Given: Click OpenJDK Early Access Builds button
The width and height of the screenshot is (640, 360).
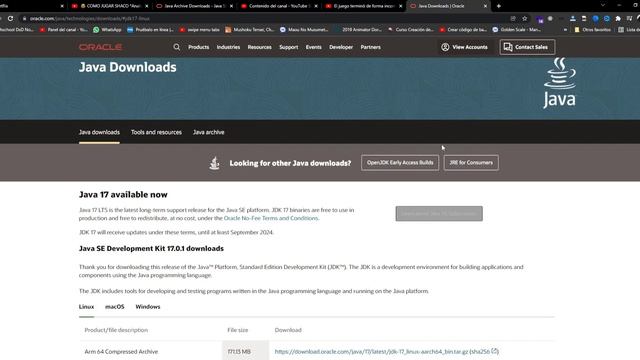Looking at the screenshot, I should point(400,162).
